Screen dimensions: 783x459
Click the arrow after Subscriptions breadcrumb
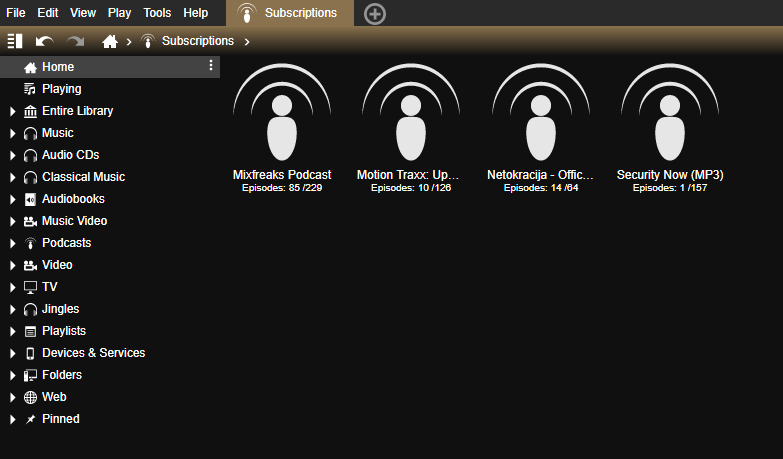[247, 41]
